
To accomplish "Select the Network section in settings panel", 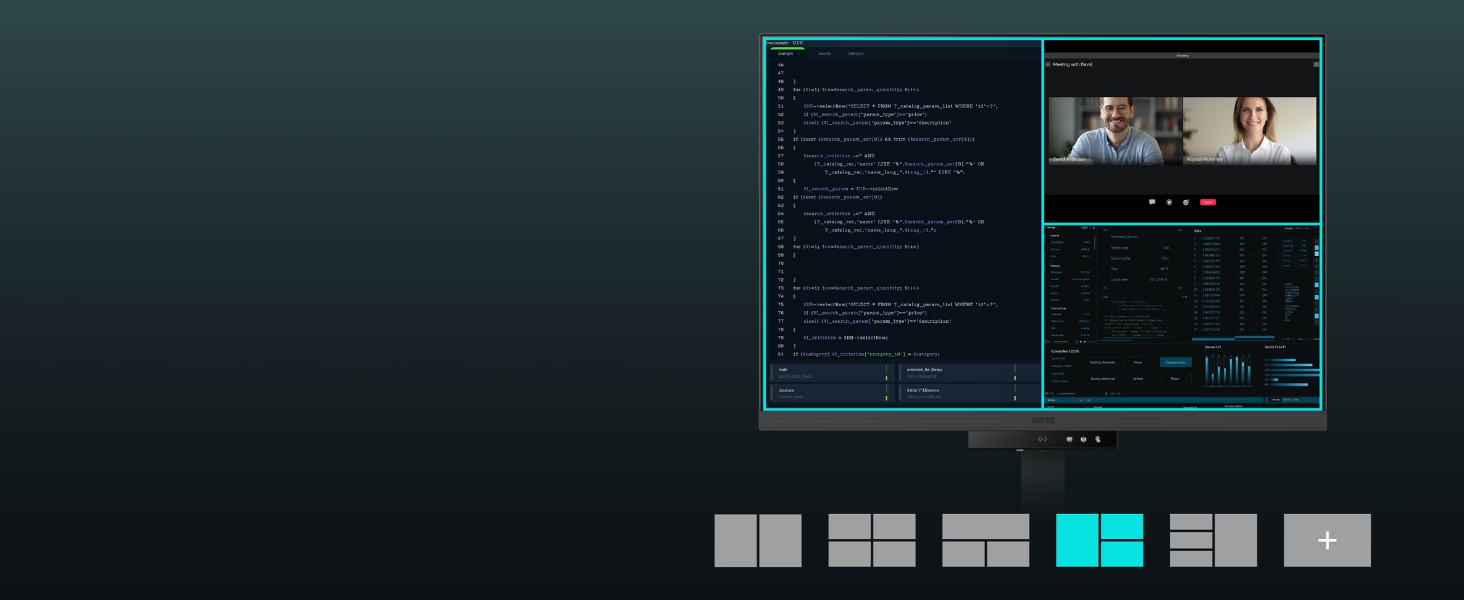I will pos(1056,266).
